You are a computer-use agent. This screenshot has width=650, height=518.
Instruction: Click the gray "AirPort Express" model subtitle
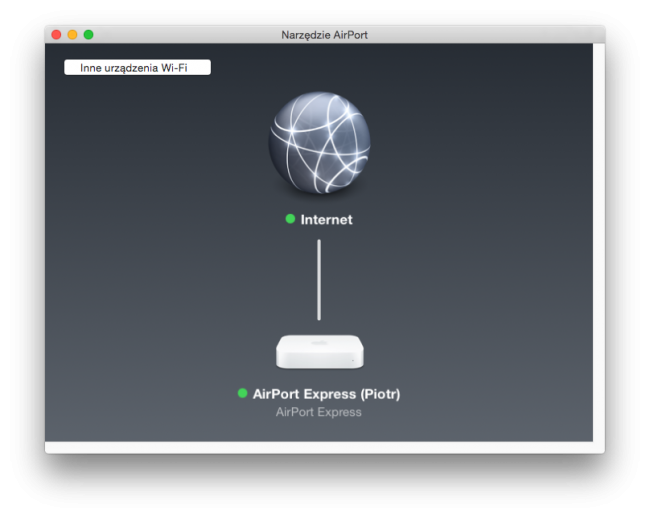318,412
